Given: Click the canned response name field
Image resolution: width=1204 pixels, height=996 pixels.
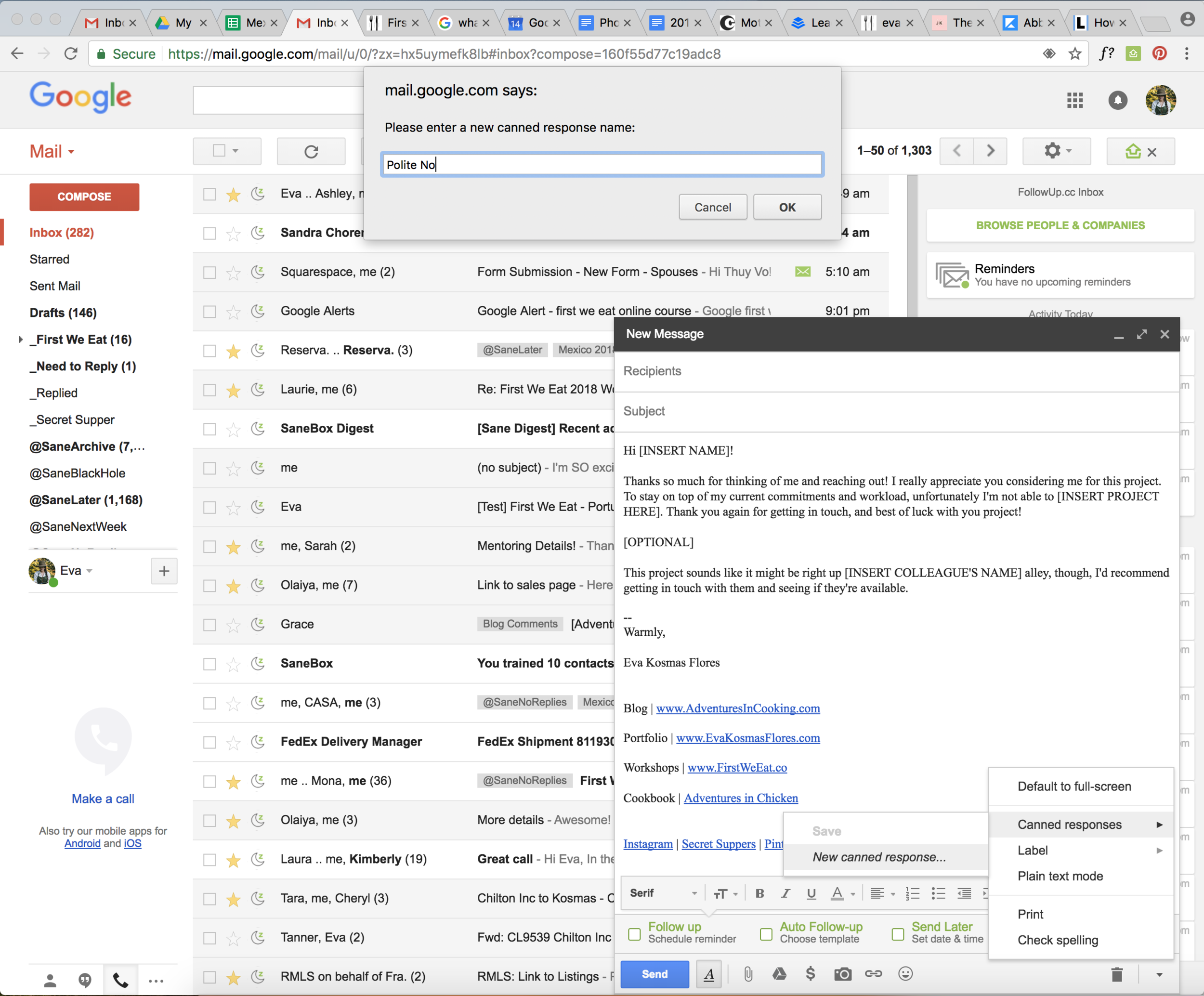Looking at the screenshot, I should (602, 165).
